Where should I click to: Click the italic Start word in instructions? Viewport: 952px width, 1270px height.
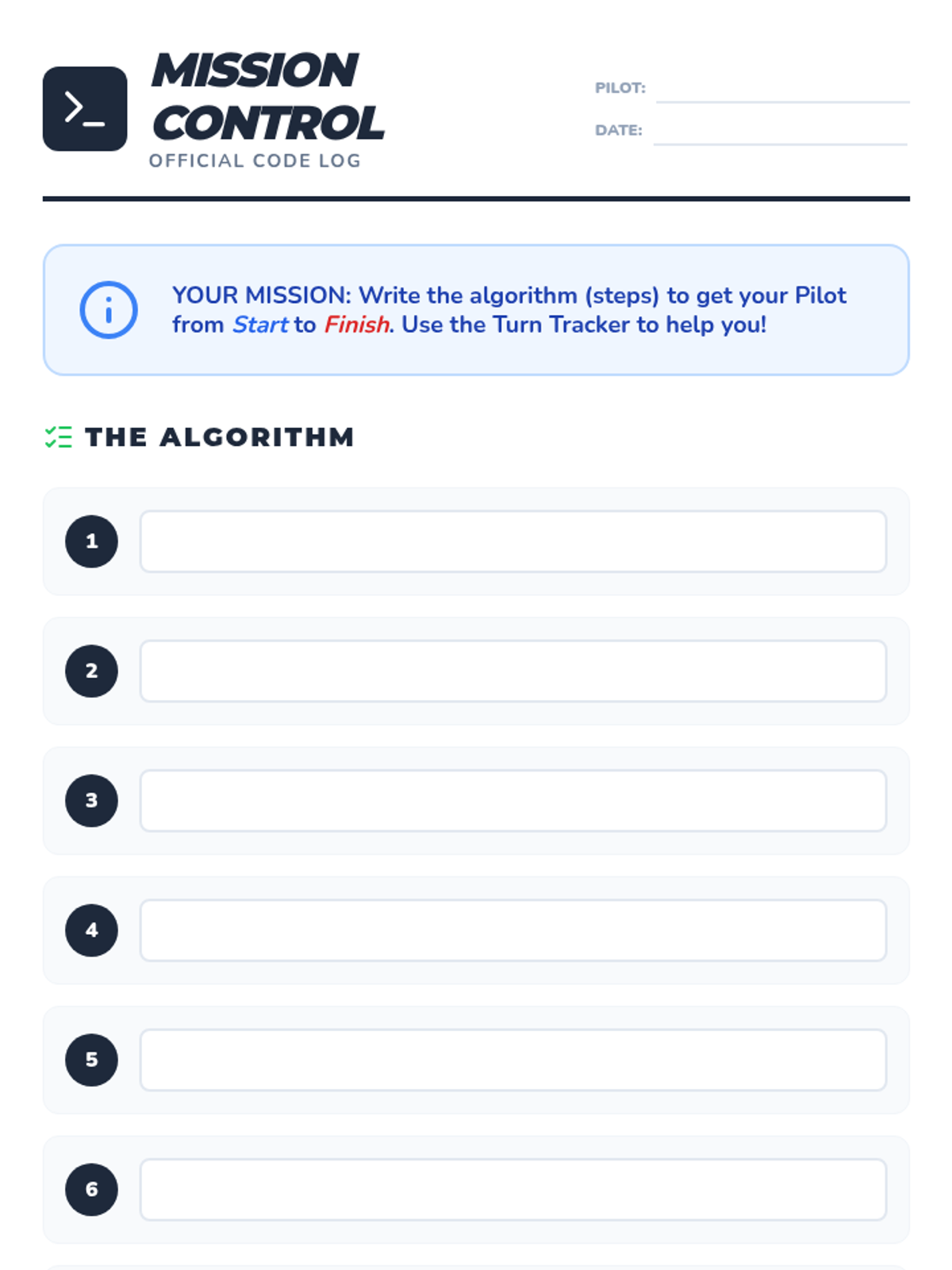(x=260, y=325)
